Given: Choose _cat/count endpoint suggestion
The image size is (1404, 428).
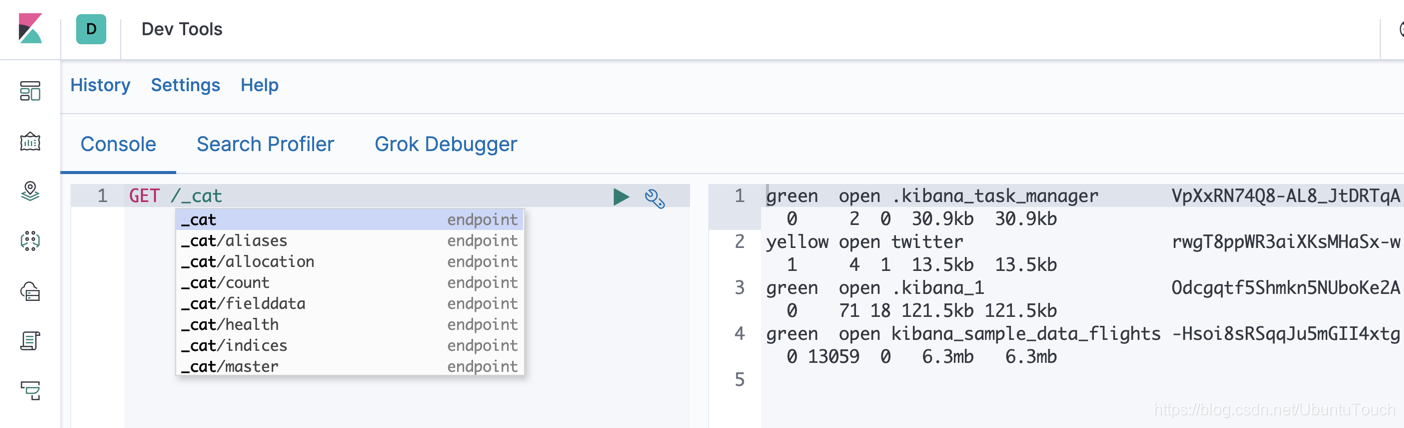Looking at the screenshot, I should (350, 282).
